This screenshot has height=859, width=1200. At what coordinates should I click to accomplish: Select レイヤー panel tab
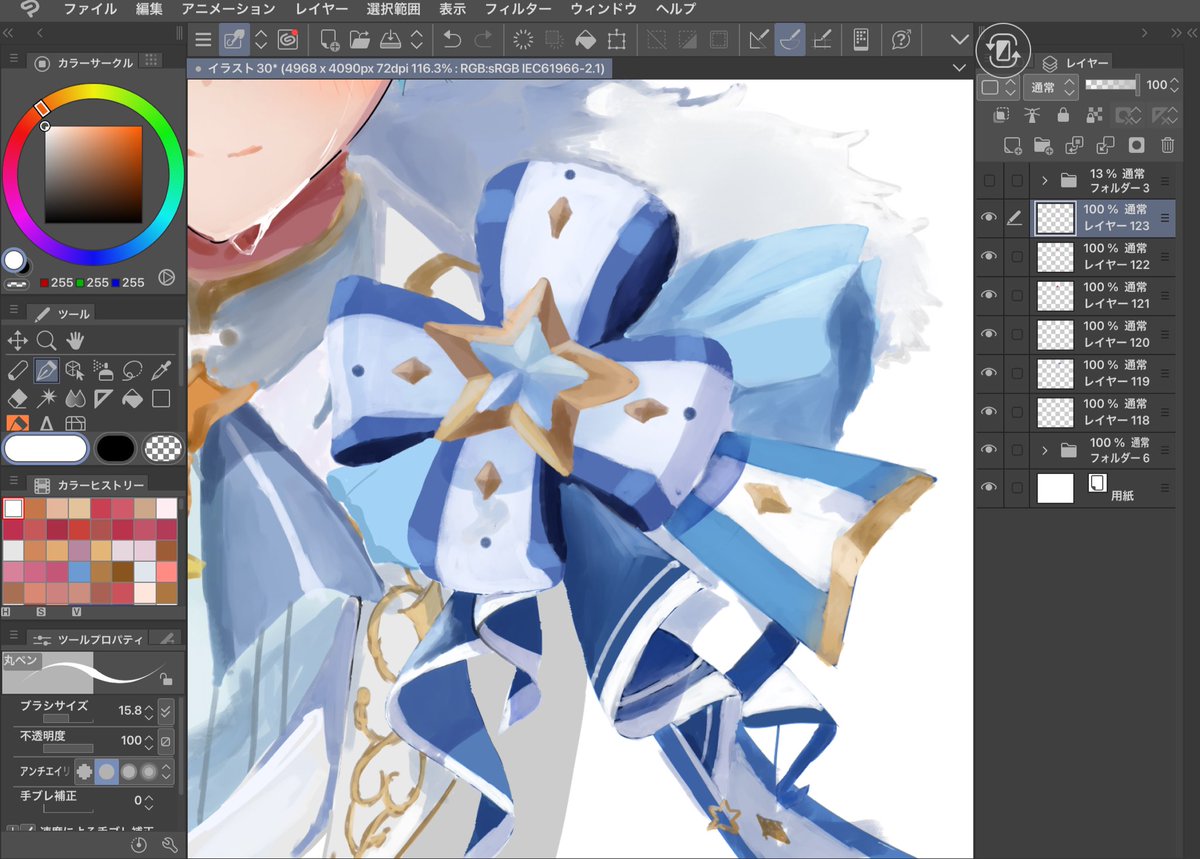coord(1076,63)
